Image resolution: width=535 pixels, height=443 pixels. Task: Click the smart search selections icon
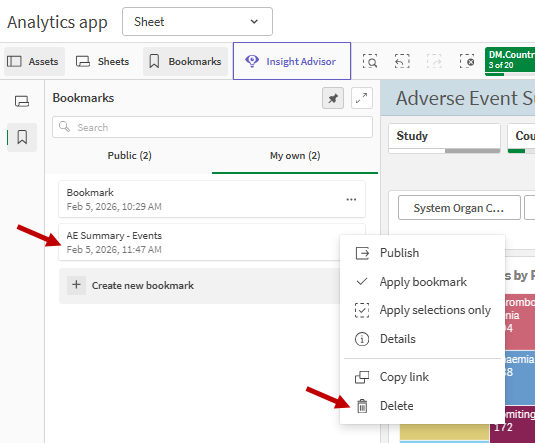370,61
